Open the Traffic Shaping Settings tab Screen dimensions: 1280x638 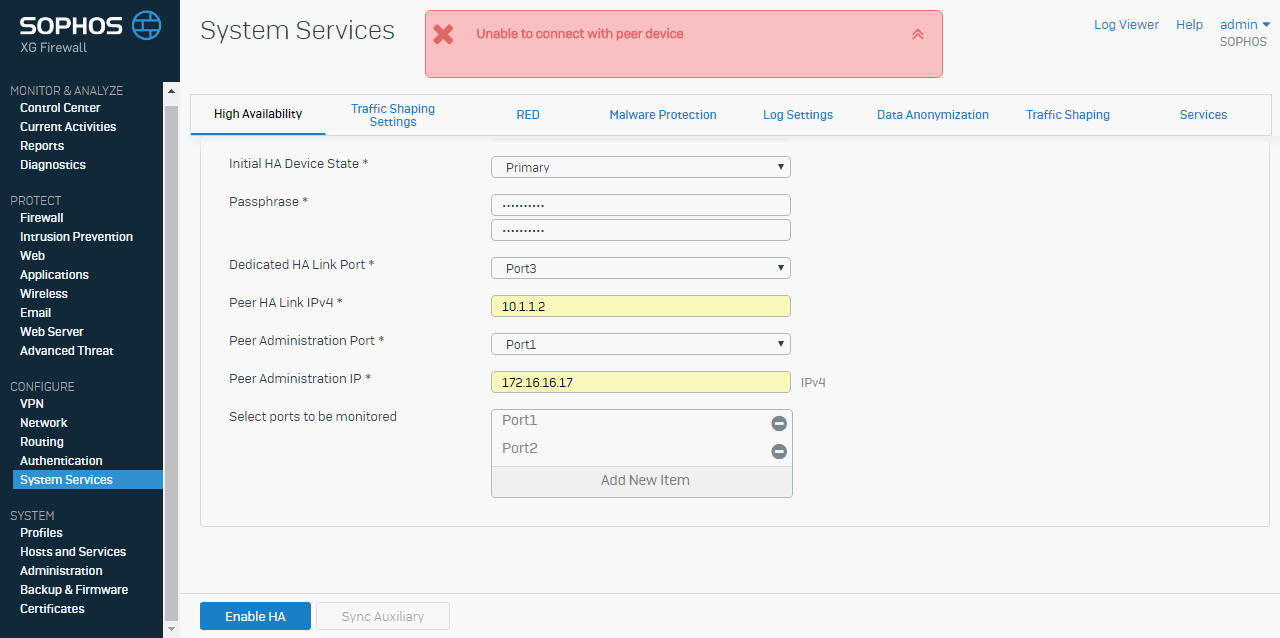[x=393, y=115]
